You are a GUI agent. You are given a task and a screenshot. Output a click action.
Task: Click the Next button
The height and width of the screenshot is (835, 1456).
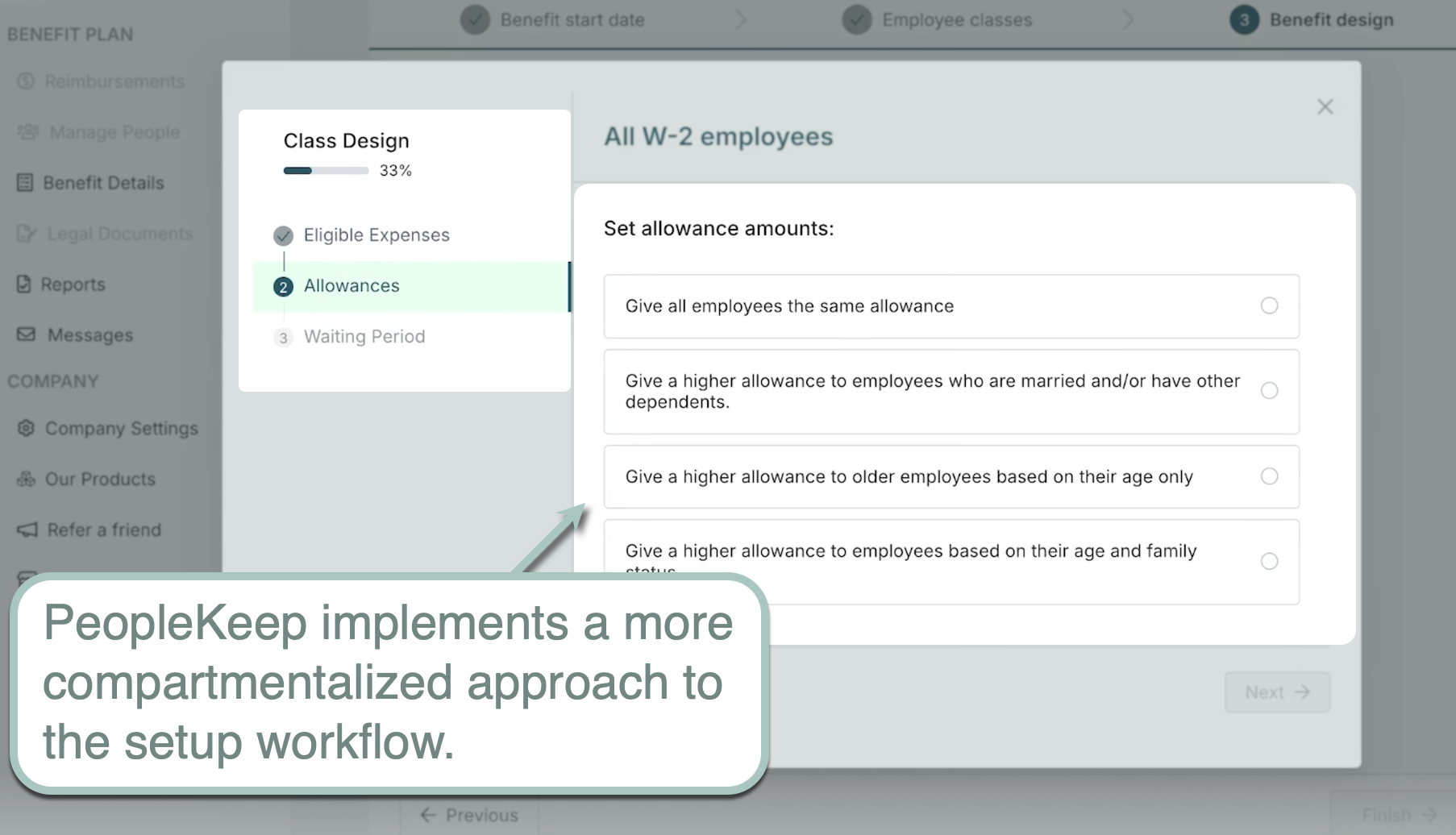tap(1278, 692)
